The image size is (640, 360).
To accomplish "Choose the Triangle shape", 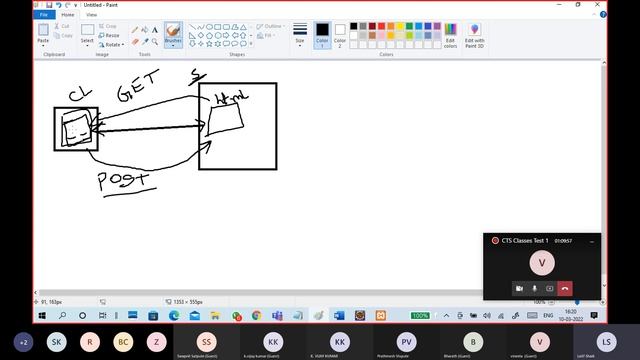I will click(244, 27).
